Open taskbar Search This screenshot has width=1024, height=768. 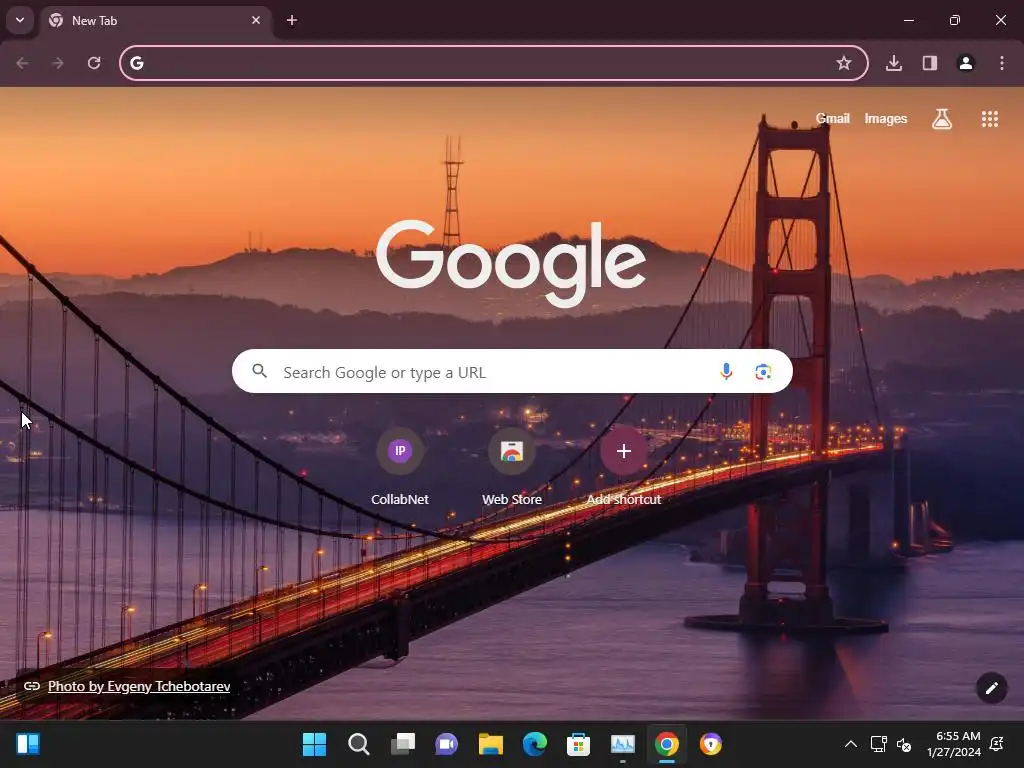[x=359, y=744]
